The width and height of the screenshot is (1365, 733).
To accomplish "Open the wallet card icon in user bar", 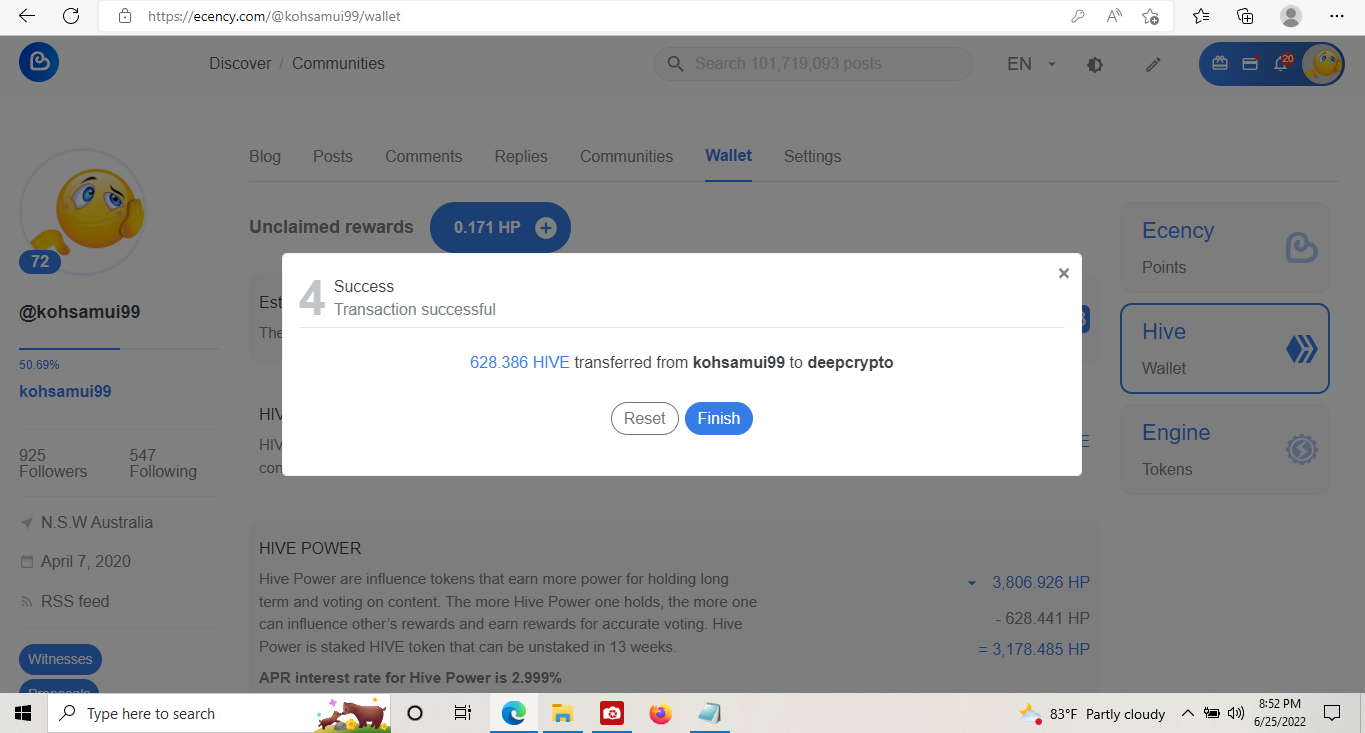I will click(1249, 63).
